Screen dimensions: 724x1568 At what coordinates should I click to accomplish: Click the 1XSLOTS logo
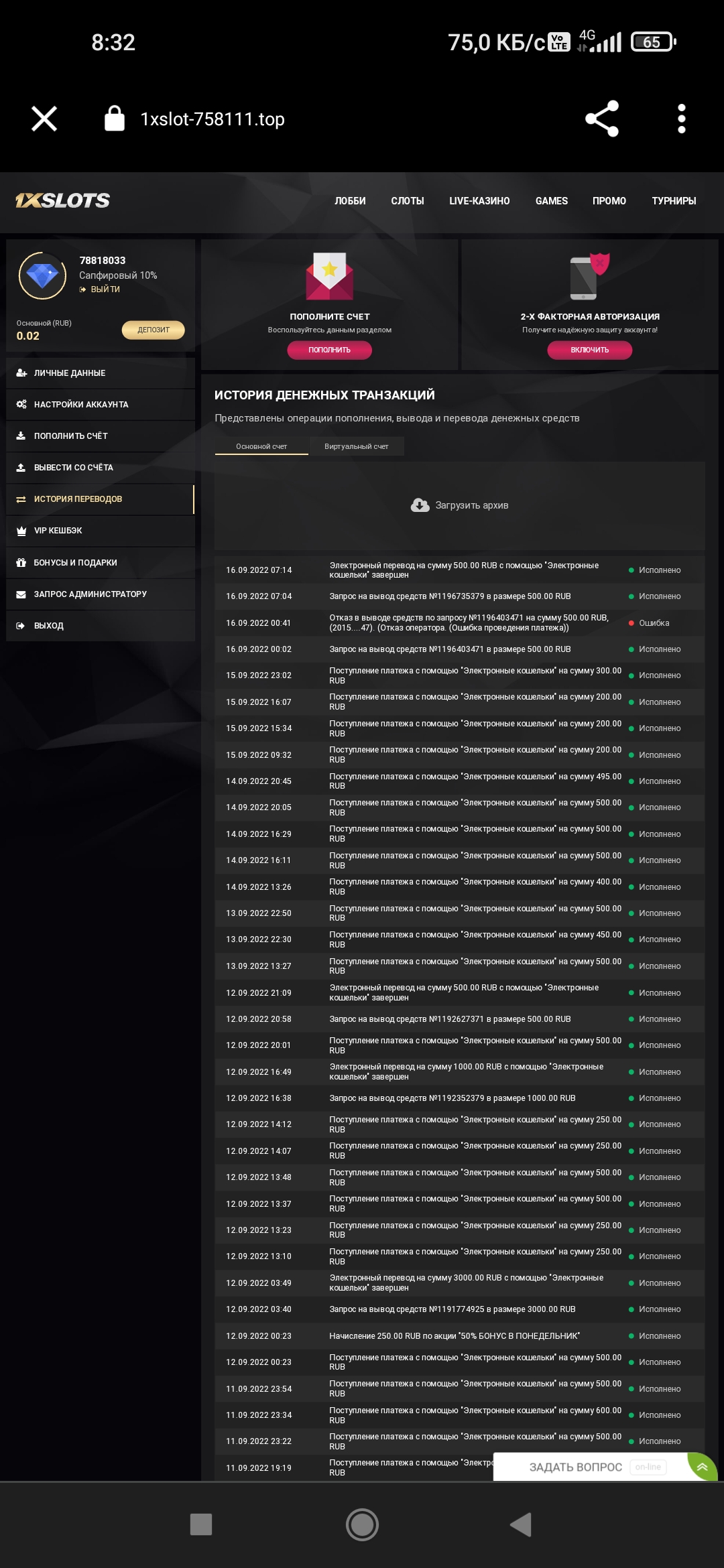(x=63, y=200)
